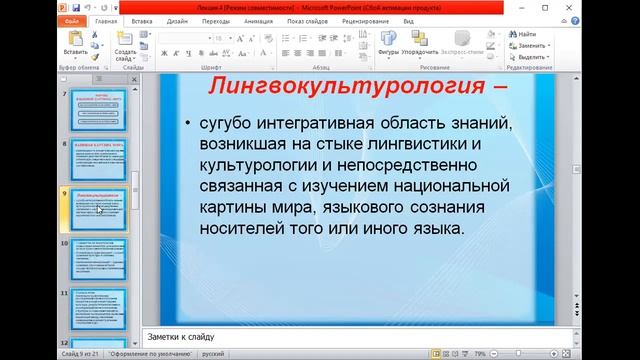Screen dimensions: 640x360
Task: Select slide 11 thumbnail
Action: 98,309
